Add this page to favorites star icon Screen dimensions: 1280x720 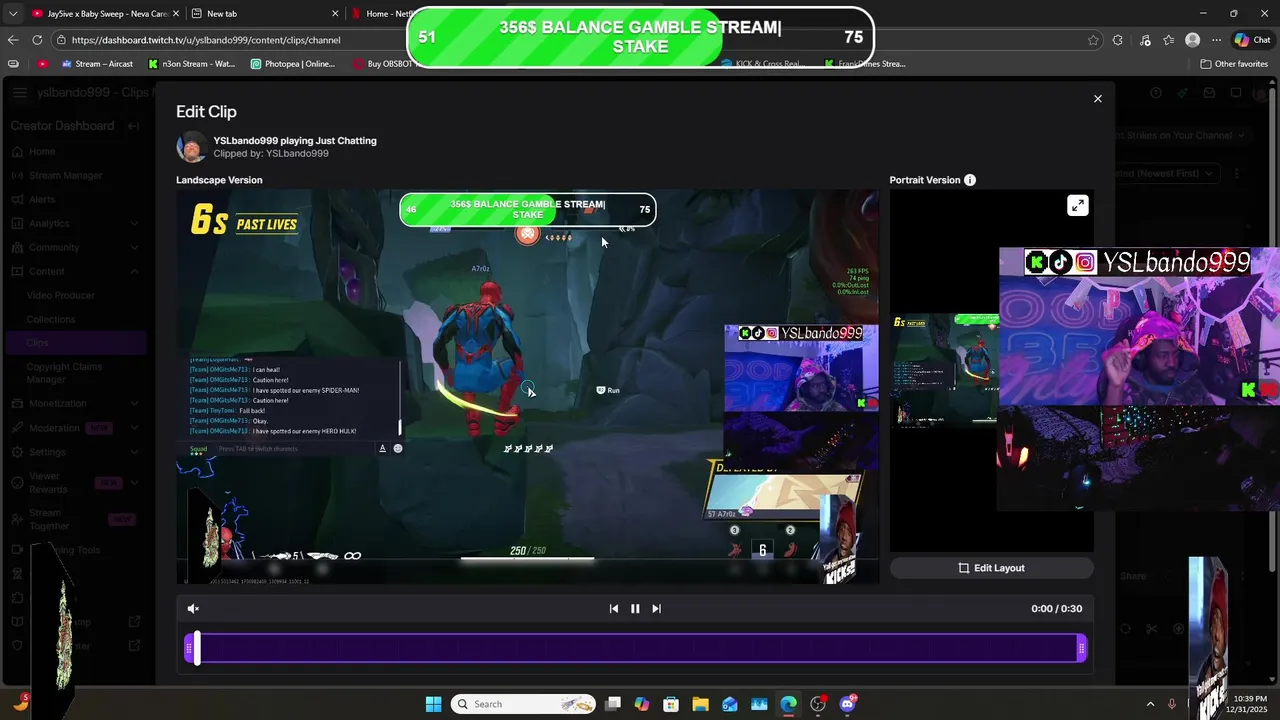(x=1093, y=40)
